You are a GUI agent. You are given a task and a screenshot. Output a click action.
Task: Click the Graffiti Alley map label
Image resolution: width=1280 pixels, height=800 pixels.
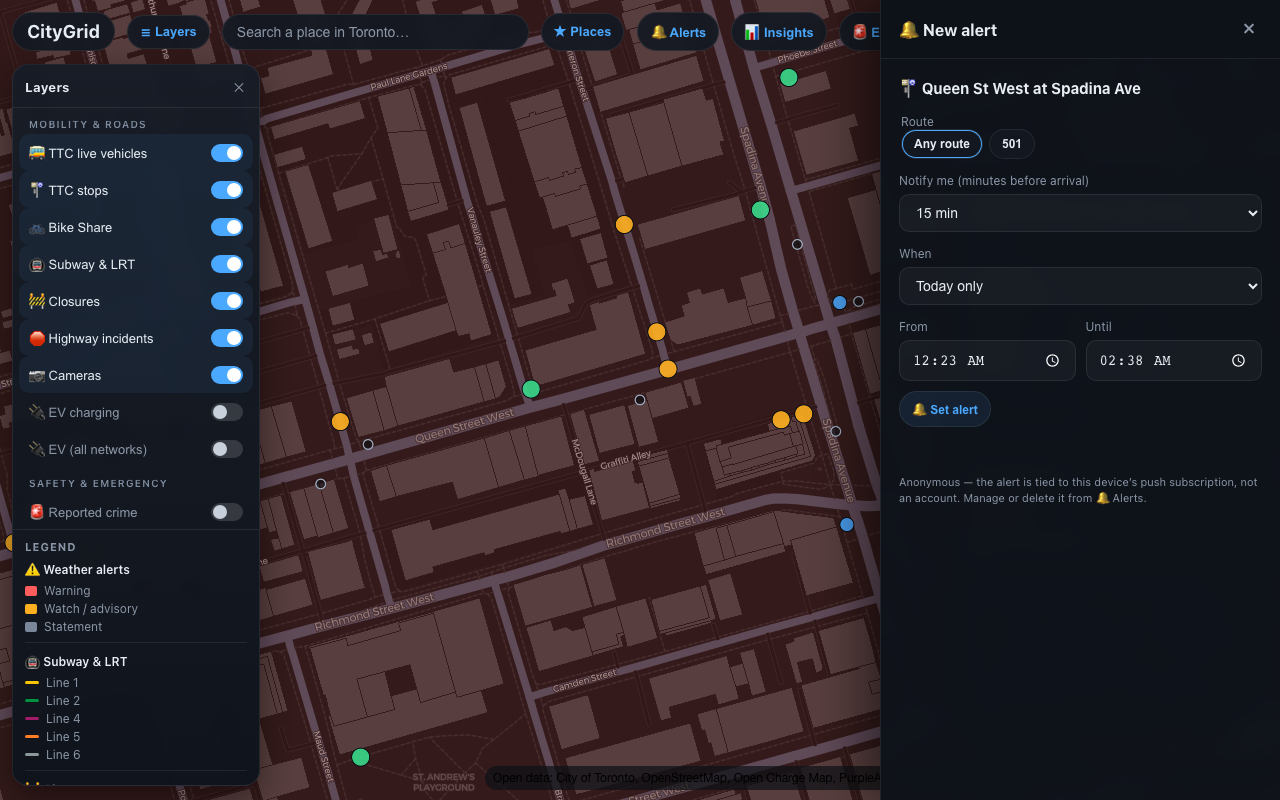coord(626,460)
